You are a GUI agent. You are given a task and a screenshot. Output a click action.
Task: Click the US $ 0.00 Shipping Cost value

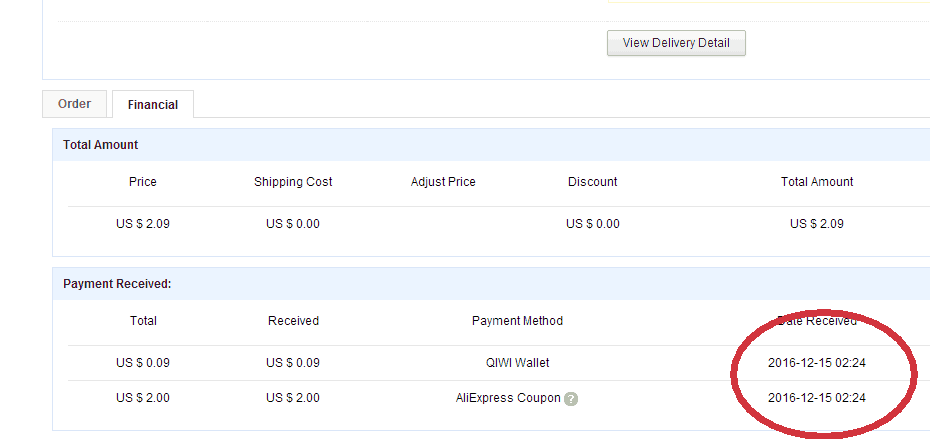pos(293,224)
